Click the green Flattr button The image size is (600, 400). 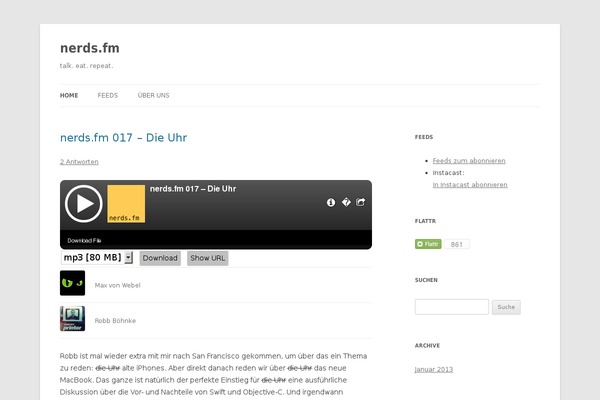click(x=428, y=244)
